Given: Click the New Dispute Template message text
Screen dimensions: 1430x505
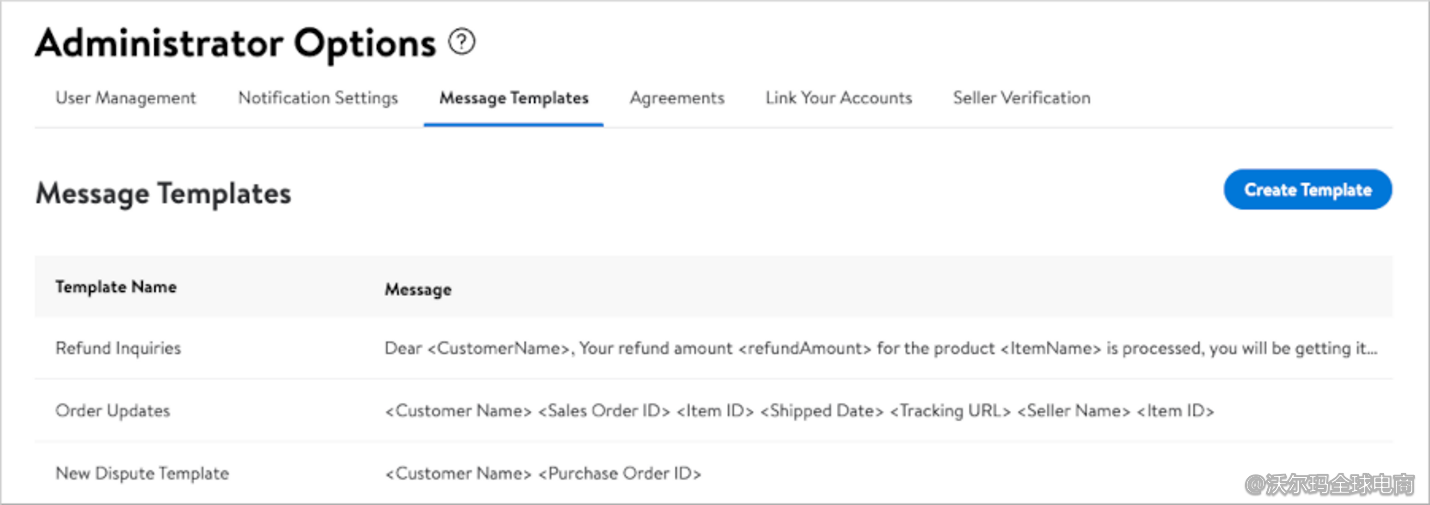Looking at the screenshot, I should [543, 473].
